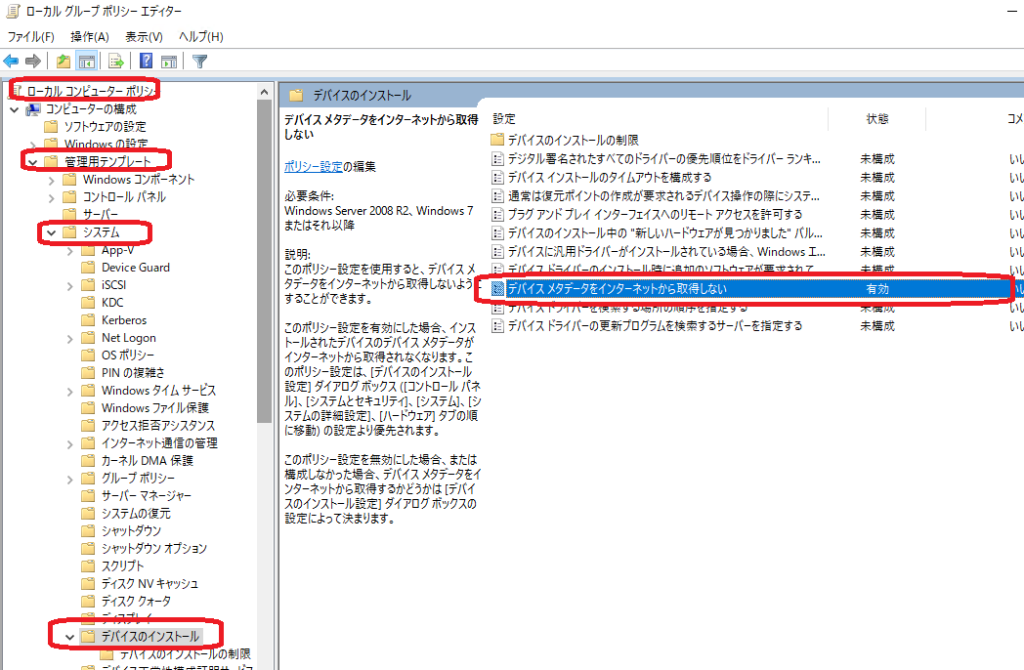Viewport: 1024px width, 670px height.
Task: Click the Up one level folder icon
Action: (64, 60)
